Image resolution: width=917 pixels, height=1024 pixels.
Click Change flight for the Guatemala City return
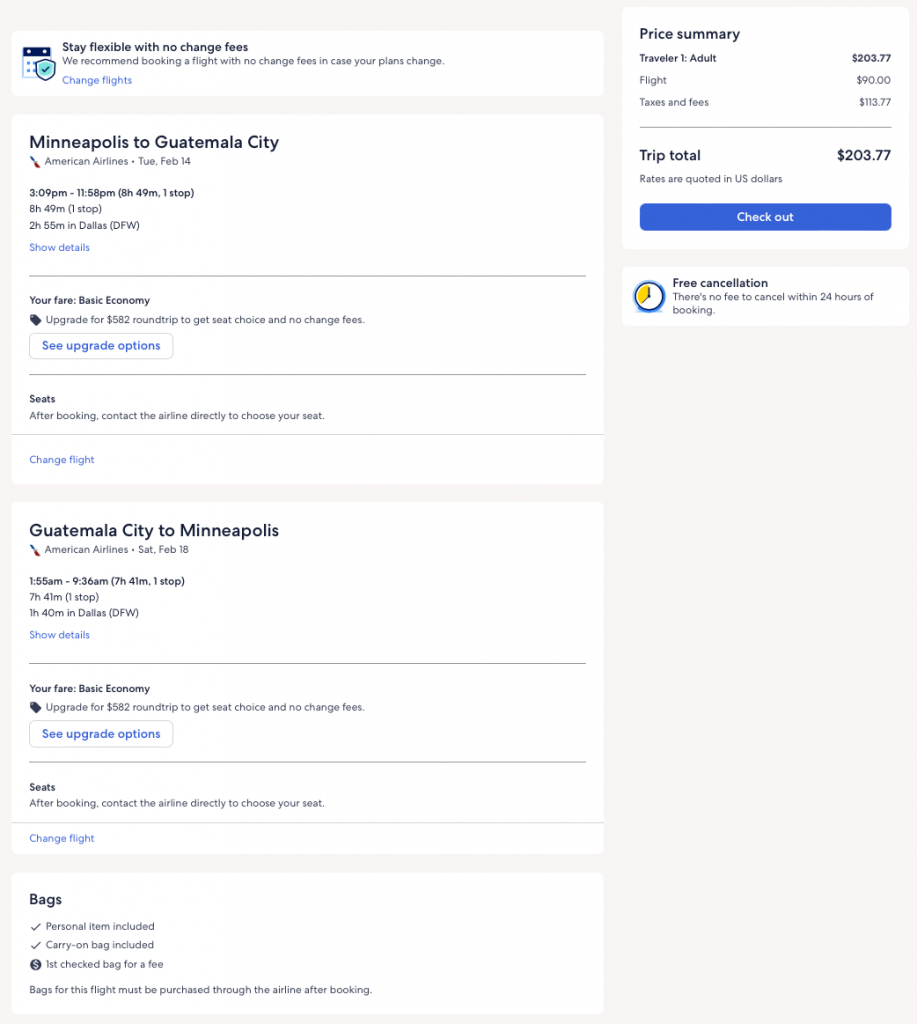point(62,838)
